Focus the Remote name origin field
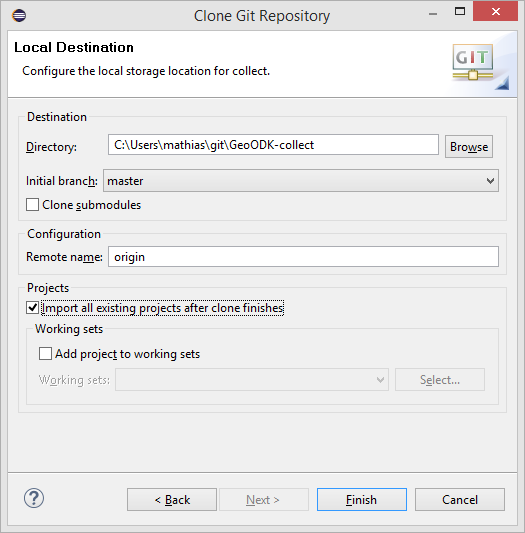525x533 pixels. click(303, 257)
